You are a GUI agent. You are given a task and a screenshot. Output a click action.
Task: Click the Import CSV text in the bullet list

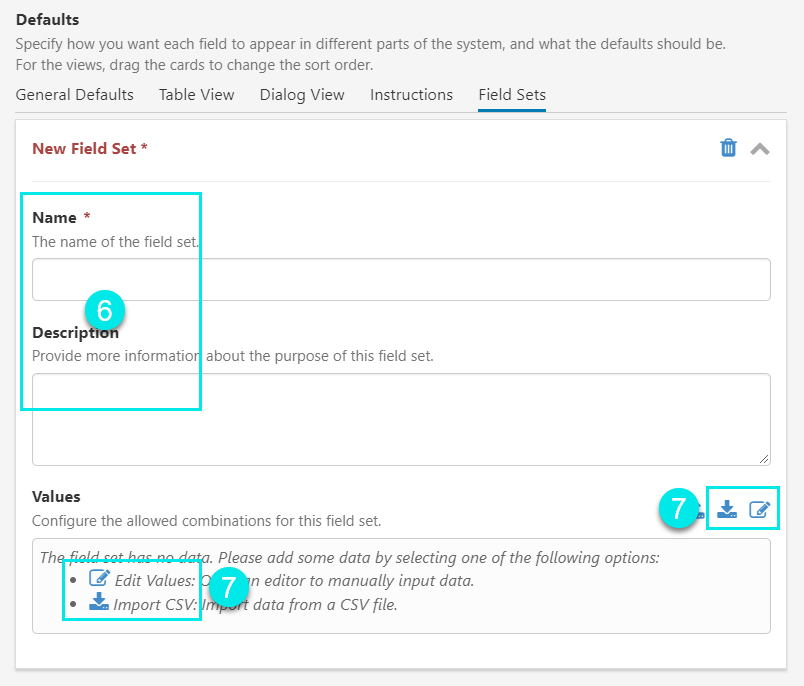point(155,604)
